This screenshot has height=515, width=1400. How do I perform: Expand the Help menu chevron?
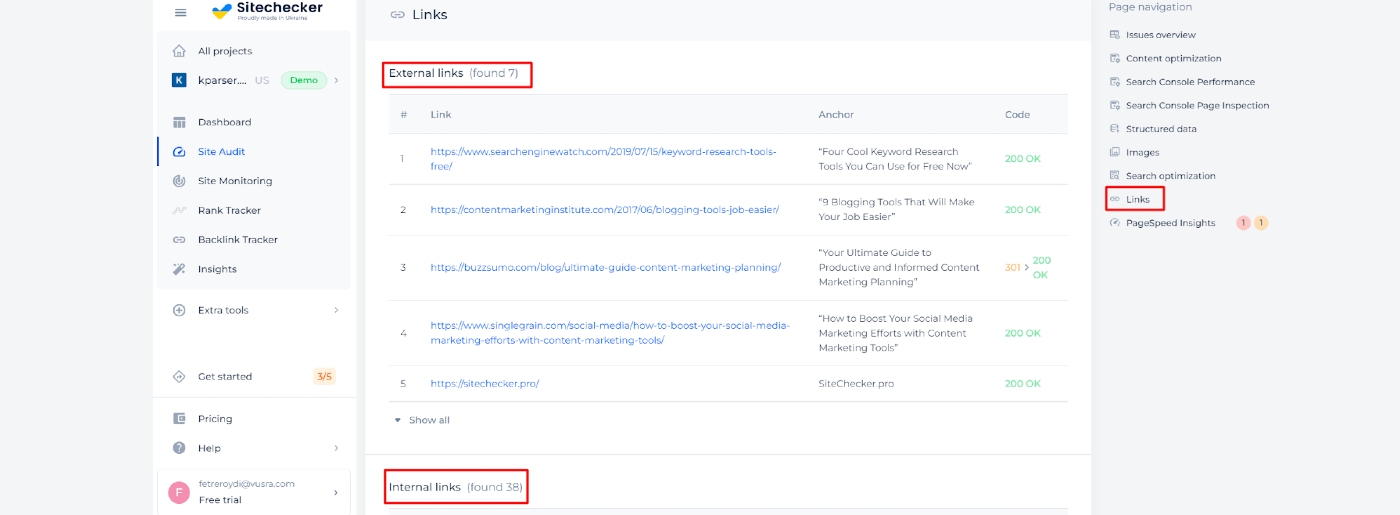point(335,448)
